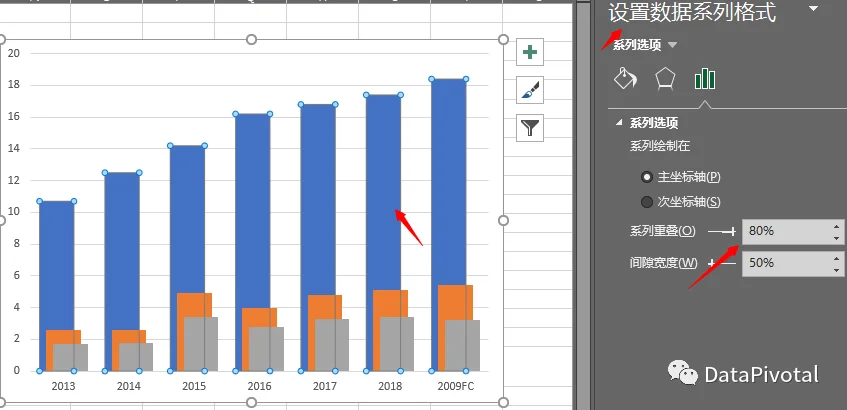Click the top-right chart resize handle
The height and width of the screenshot is (410, 847).
[x=503, y=39]
